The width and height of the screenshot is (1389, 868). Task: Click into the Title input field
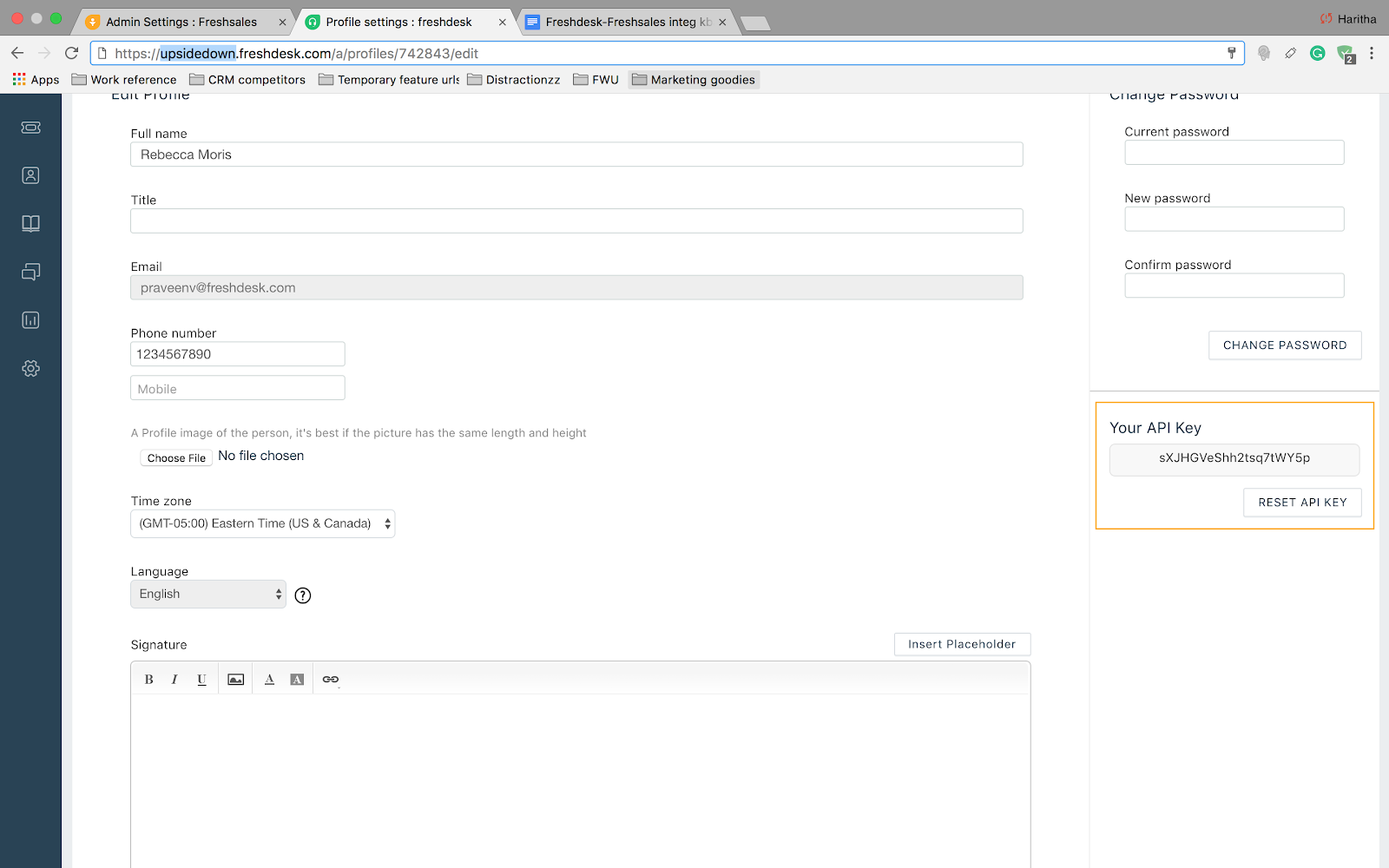[x=576, y=221]
